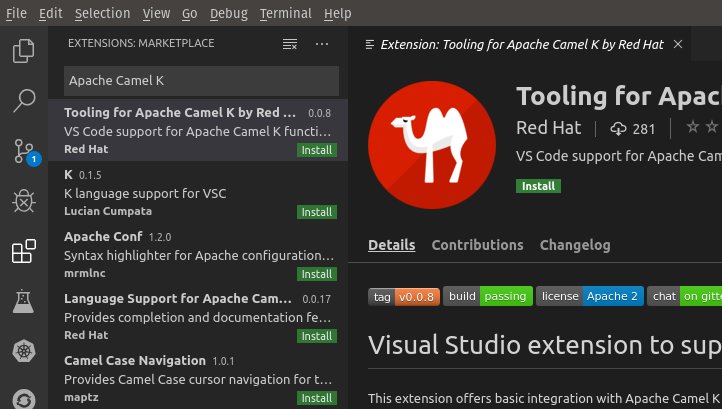Viewport: 722px width, 409px height.
Task: Click the 281 download count
Action: [643, 129]
